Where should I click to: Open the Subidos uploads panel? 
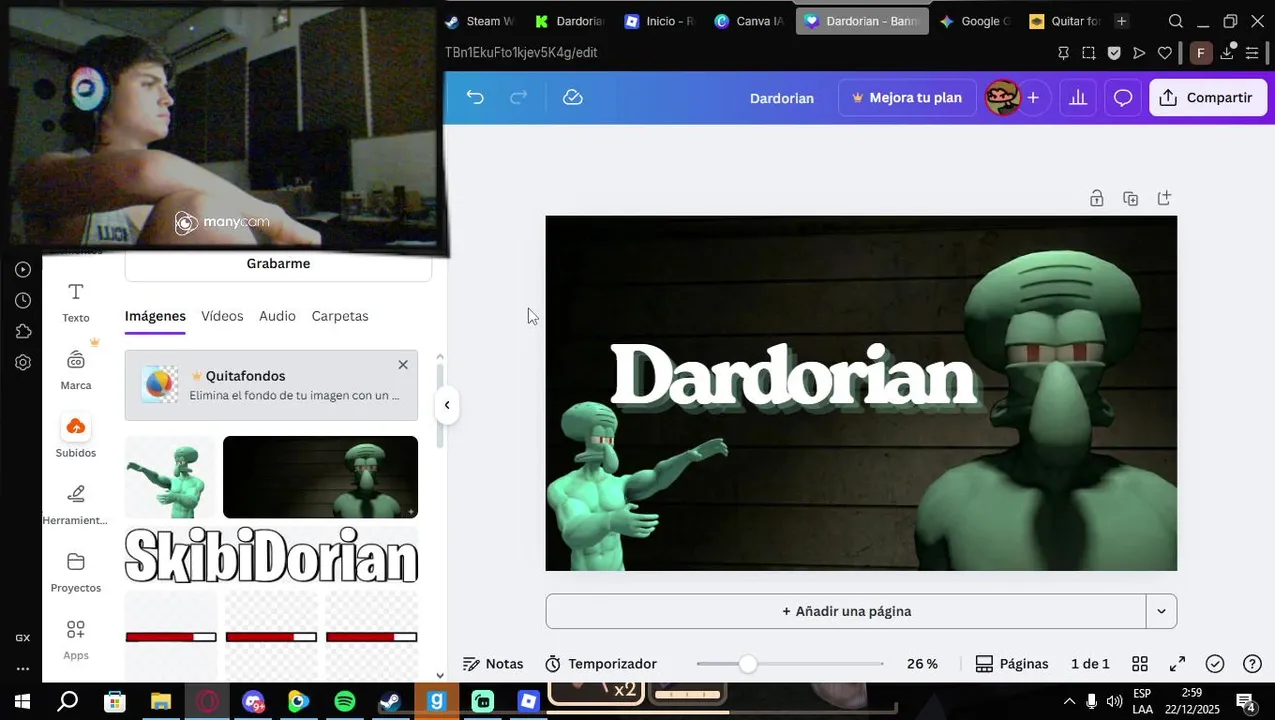76,437
